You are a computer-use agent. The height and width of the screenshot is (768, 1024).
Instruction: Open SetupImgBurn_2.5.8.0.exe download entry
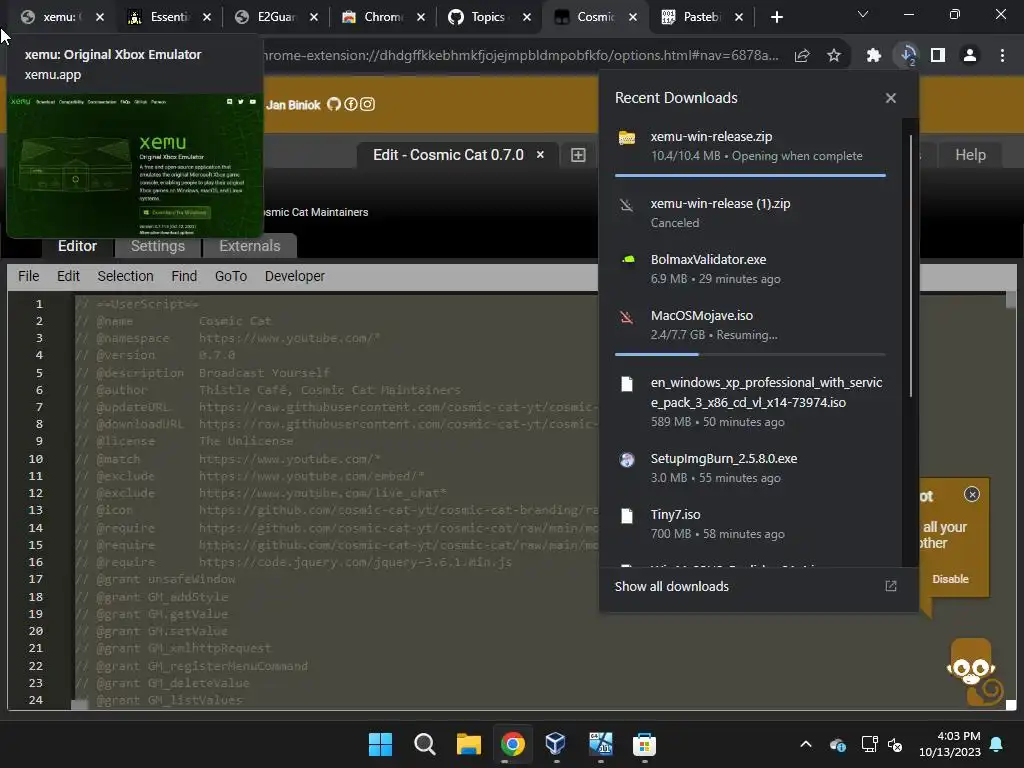(x=750, y=468)
